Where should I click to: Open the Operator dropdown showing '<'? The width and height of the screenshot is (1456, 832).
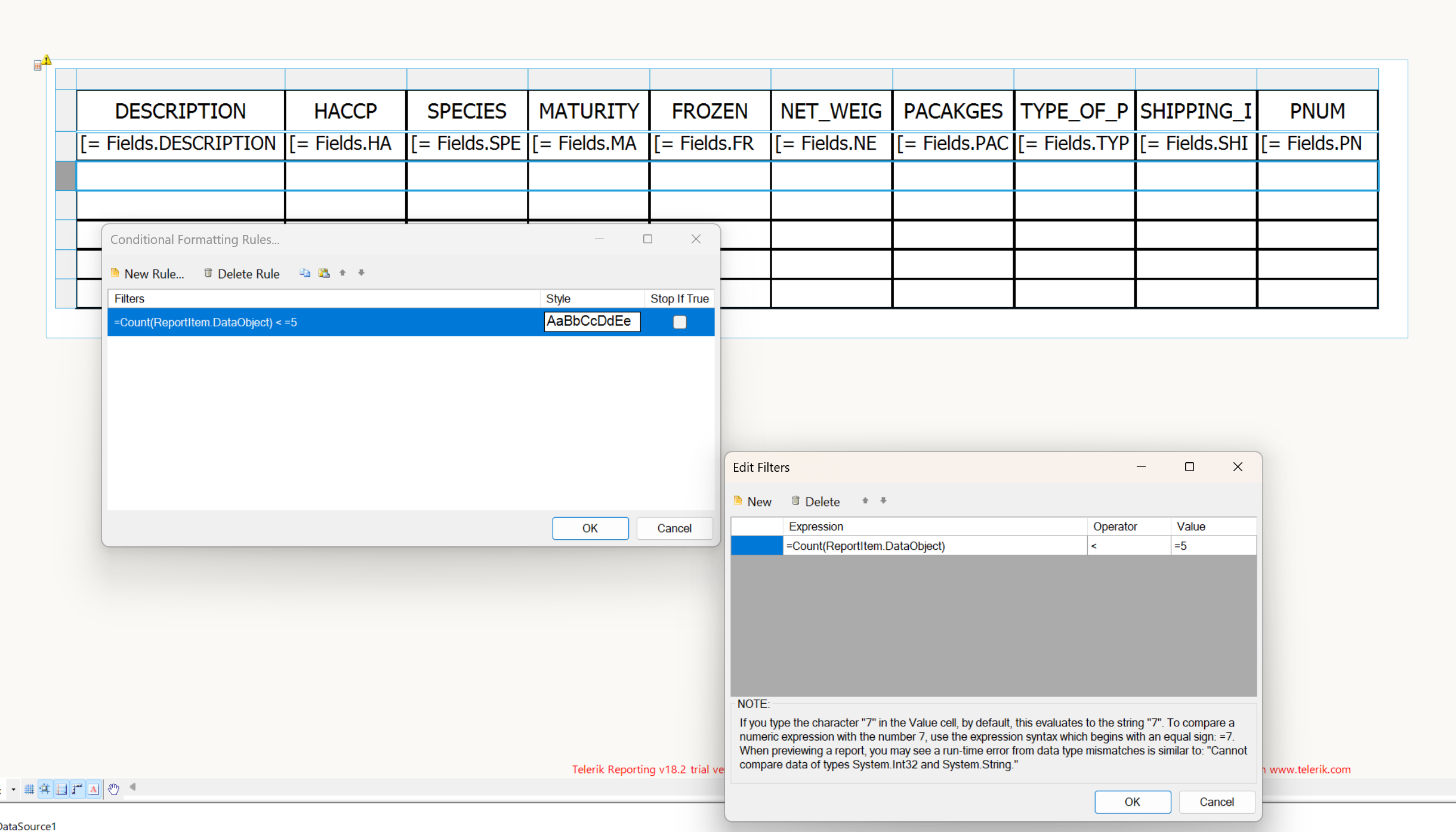pyautogui.click(x=1129, y=546)
